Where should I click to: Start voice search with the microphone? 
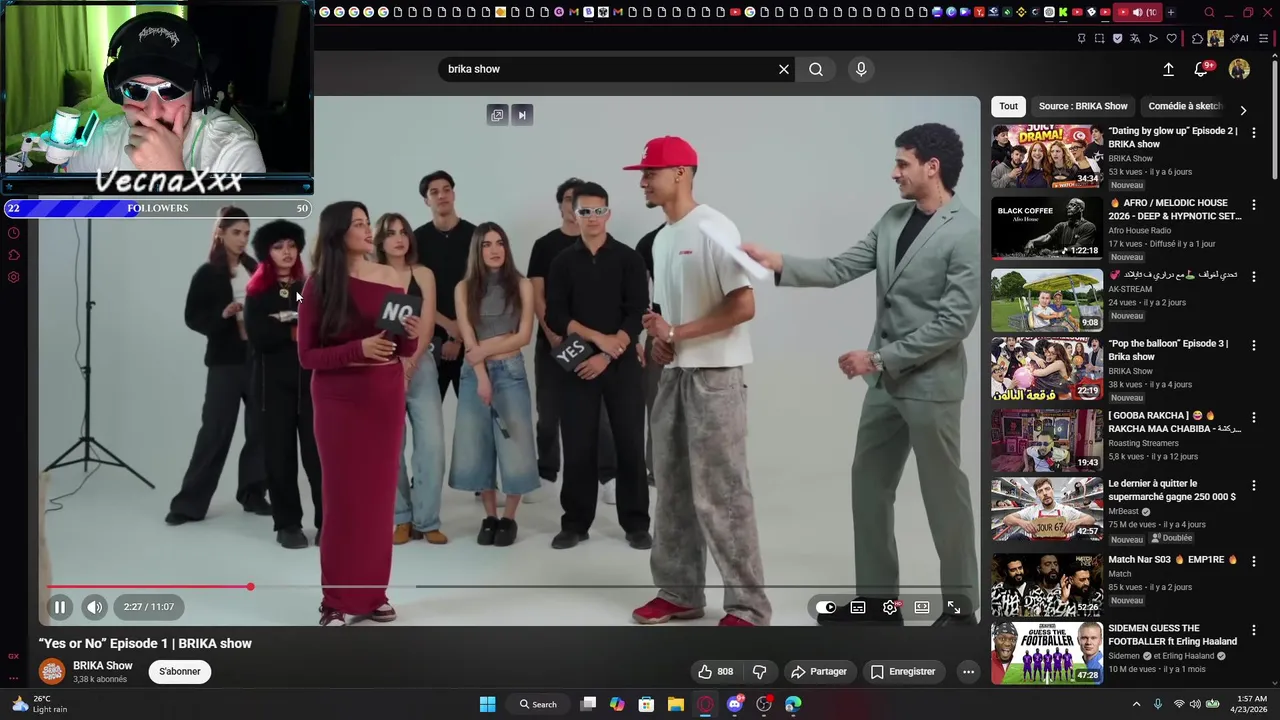[x=861, y=69]
